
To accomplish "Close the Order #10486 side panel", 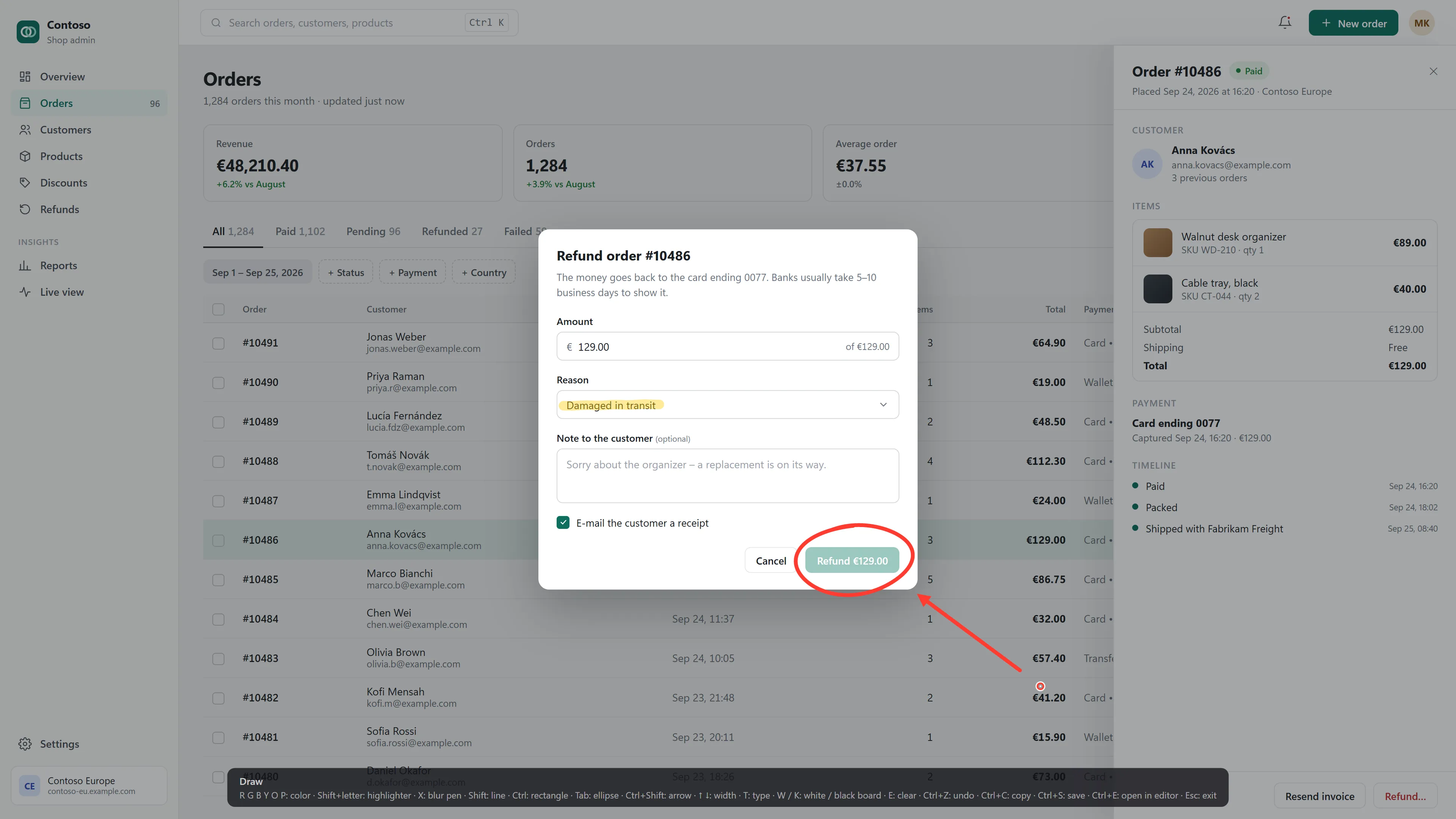I will (1433, 71).
